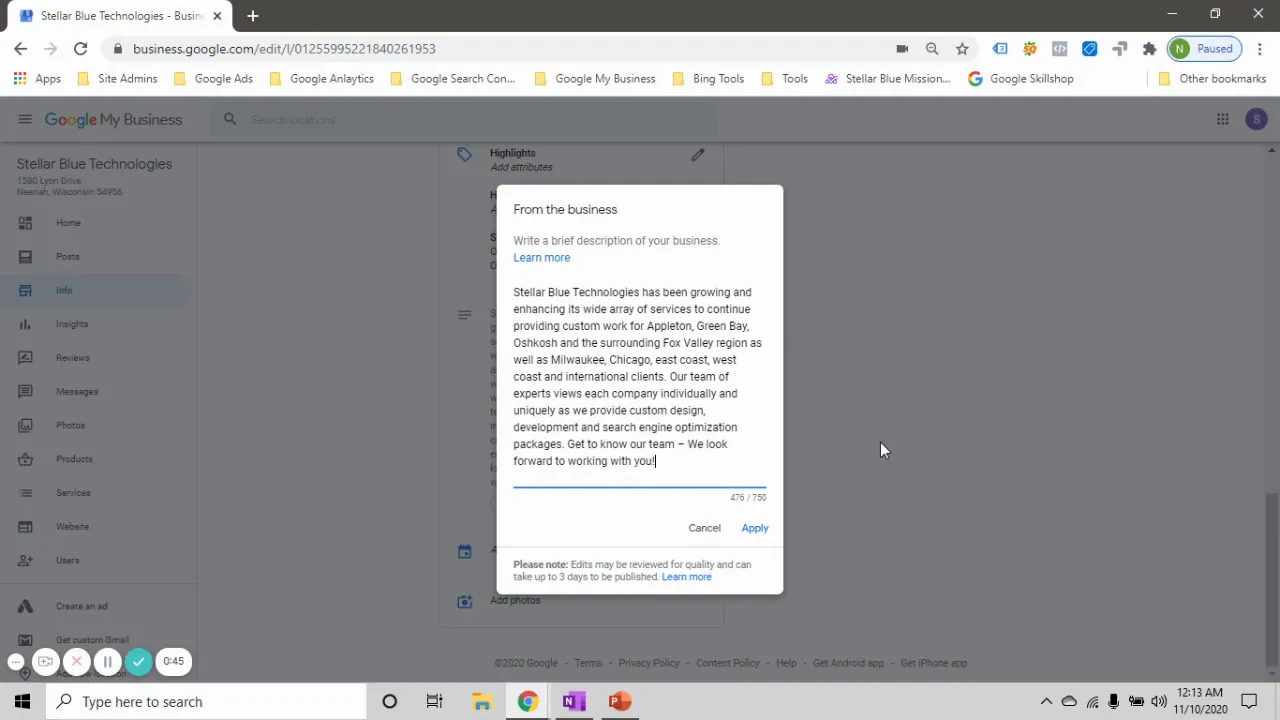The height and width of the screenshot is (720, 1280).
Task: Open the Google apps grid icon
Action: pyautogui.click(x=1222, y=119)
